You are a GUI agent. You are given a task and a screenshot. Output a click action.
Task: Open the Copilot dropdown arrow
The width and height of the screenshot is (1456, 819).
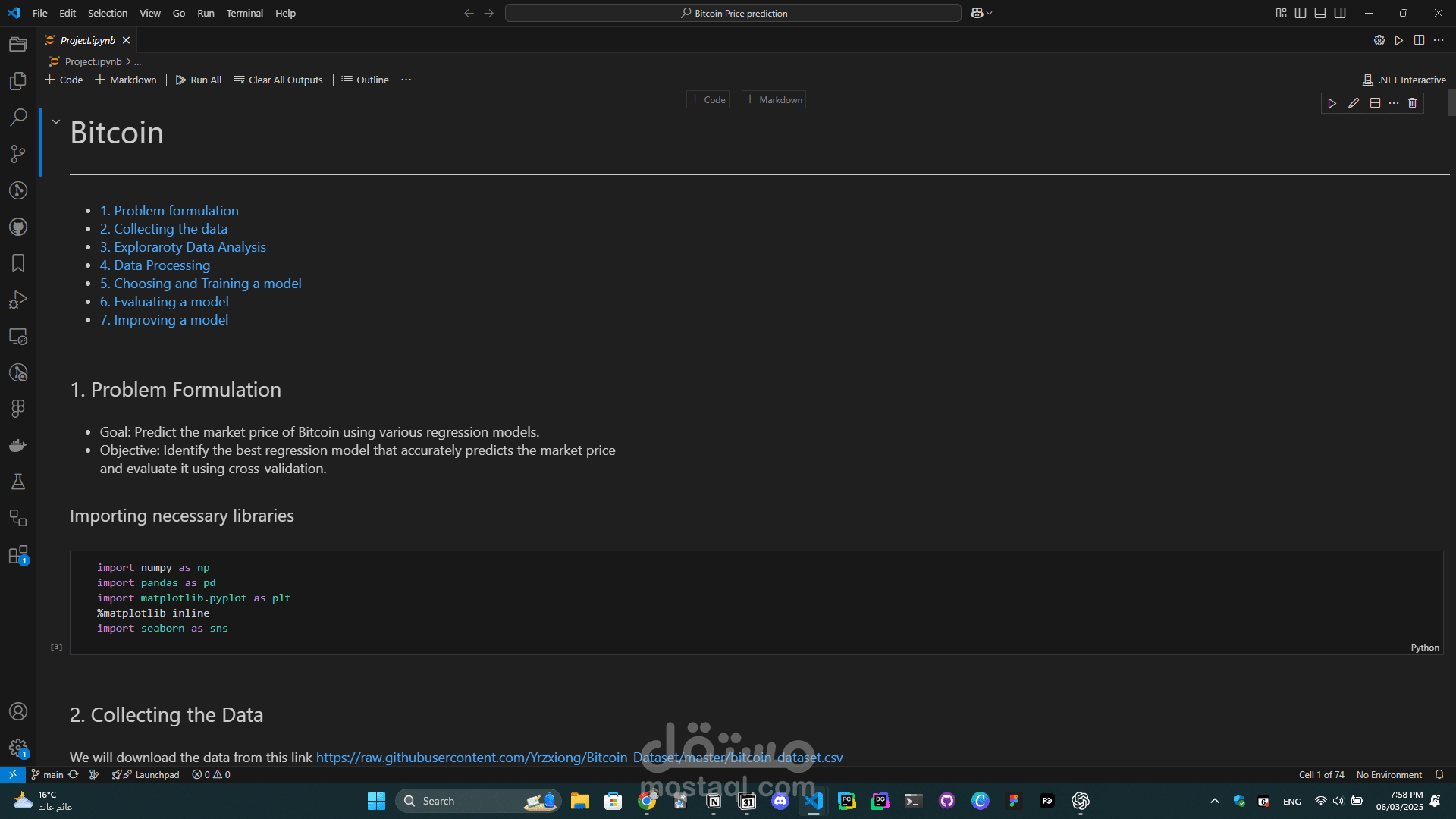(x=989, y=13)
